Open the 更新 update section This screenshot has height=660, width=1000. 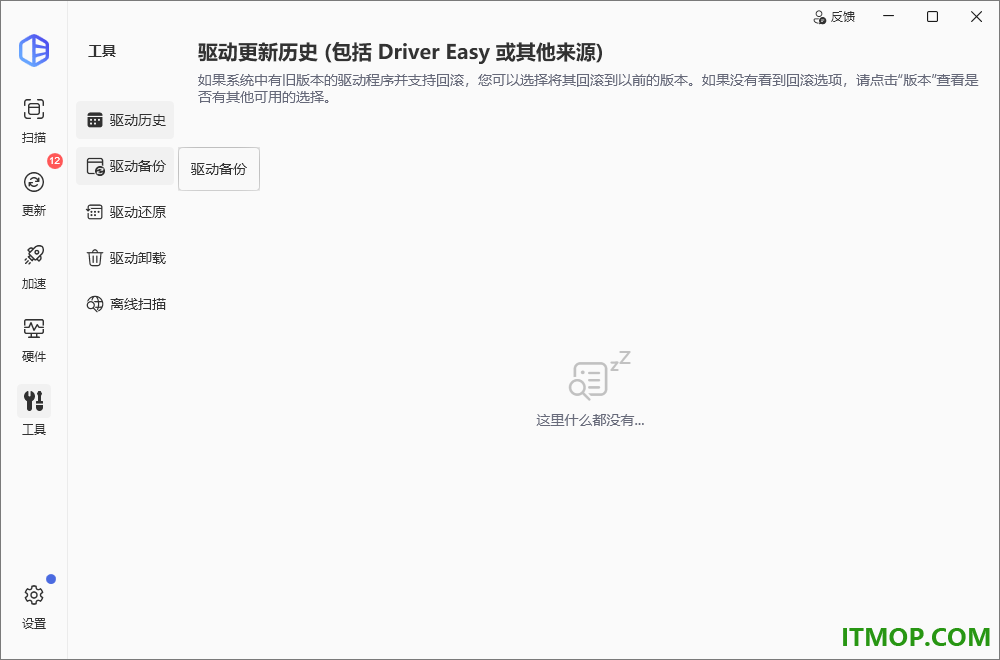(34, 193)
